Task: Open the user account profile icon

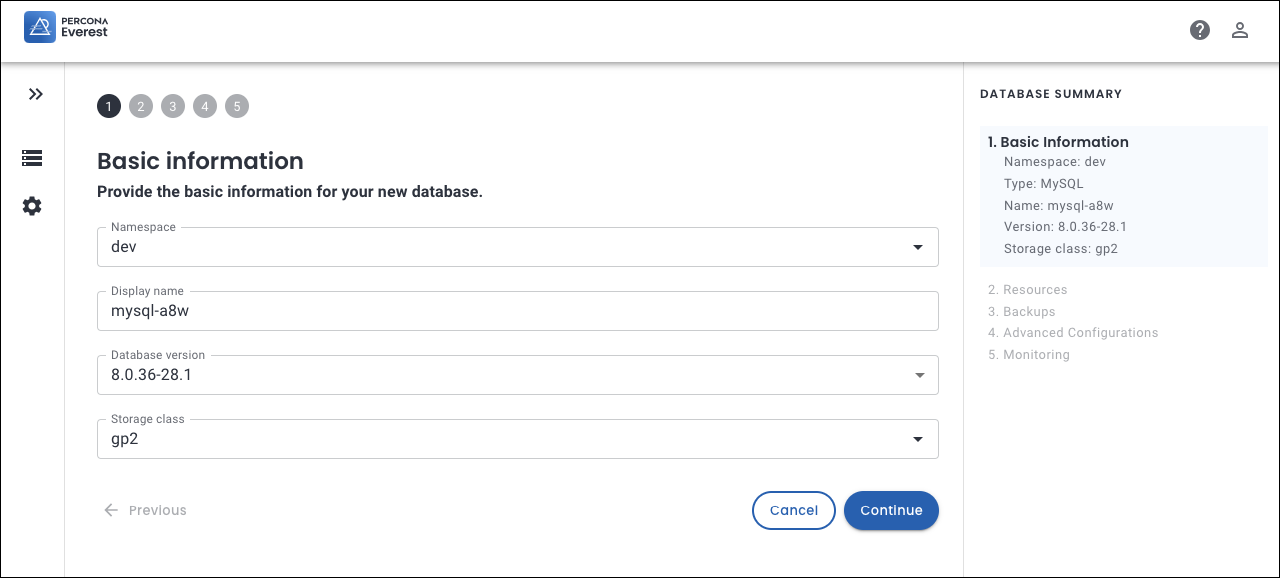Action: (x=1240, y=30)
